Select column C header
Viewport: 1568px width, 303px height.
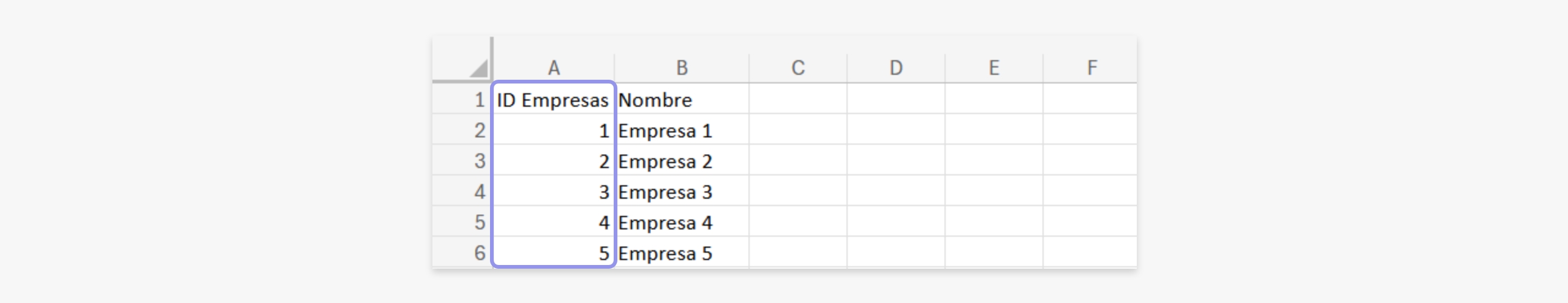pos(798,67)
